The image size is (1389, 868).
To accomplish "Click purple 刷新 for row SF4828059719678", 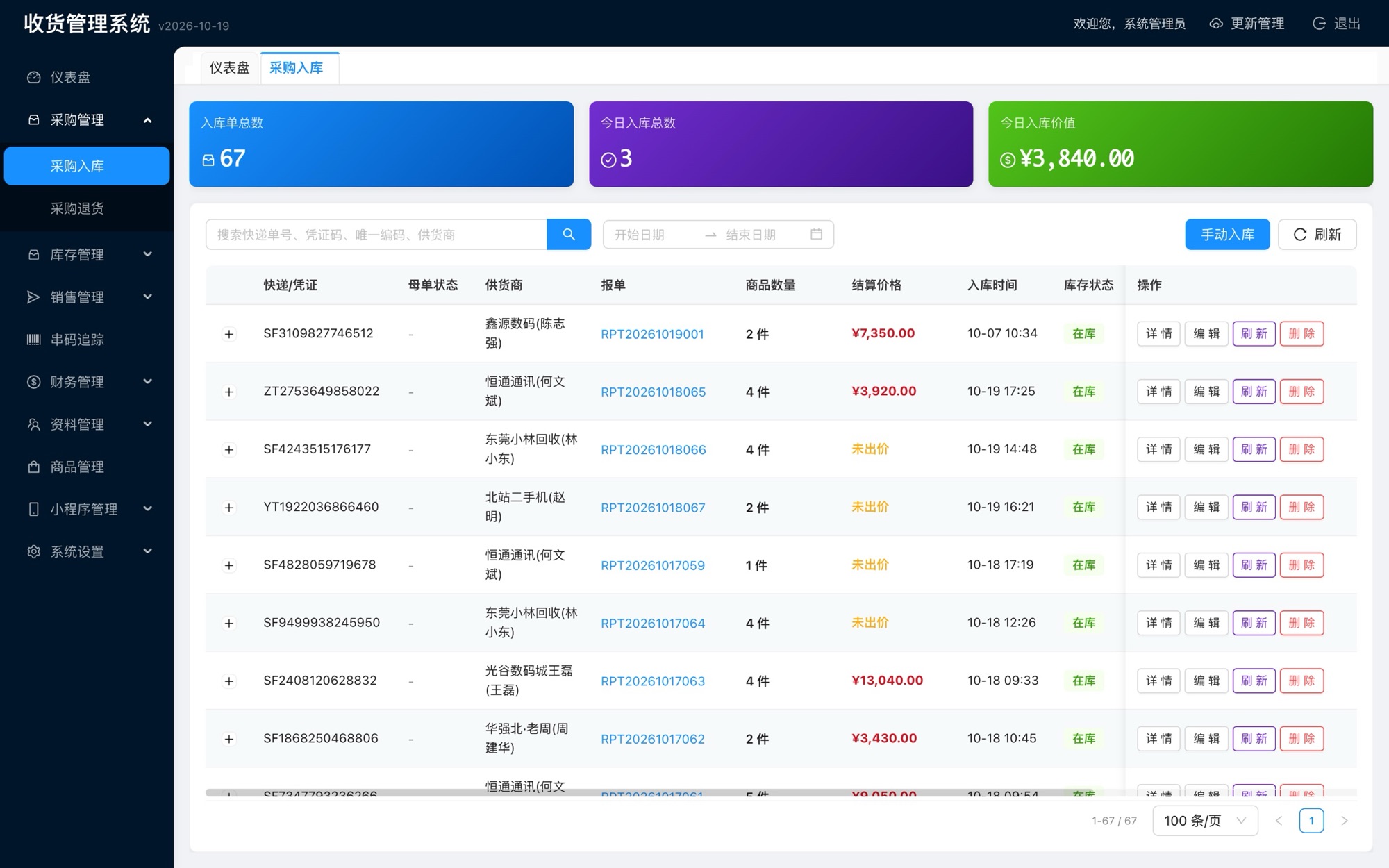I will click(1254, 565).
